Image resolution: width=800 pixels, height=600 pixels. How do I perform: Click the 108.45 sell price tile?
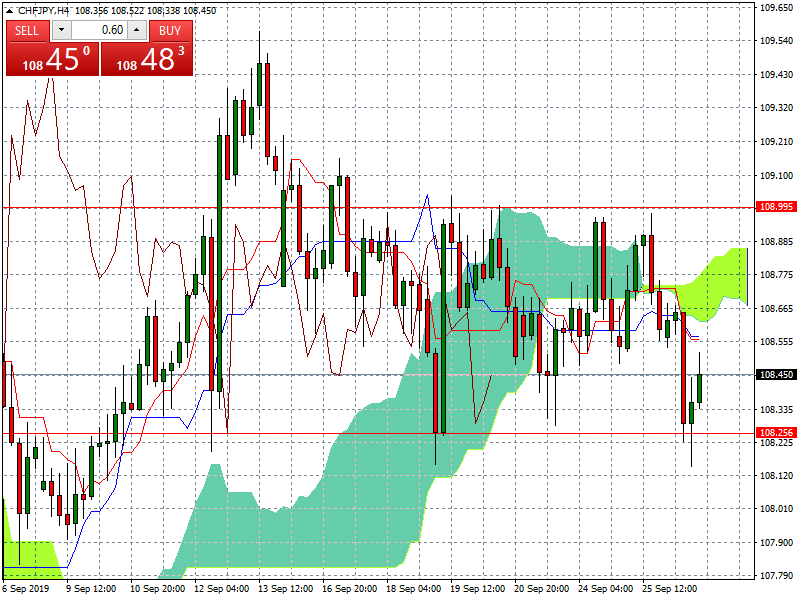pyautogui.click(x=51, y=60)
